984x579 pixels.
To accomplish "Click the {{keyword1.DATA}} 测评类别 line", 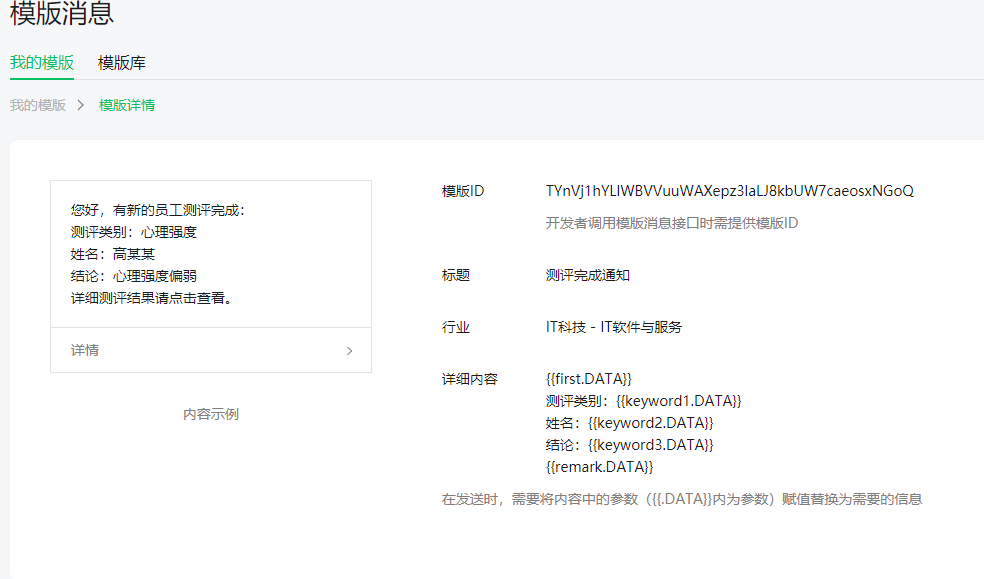I will [x=643, y=401].
